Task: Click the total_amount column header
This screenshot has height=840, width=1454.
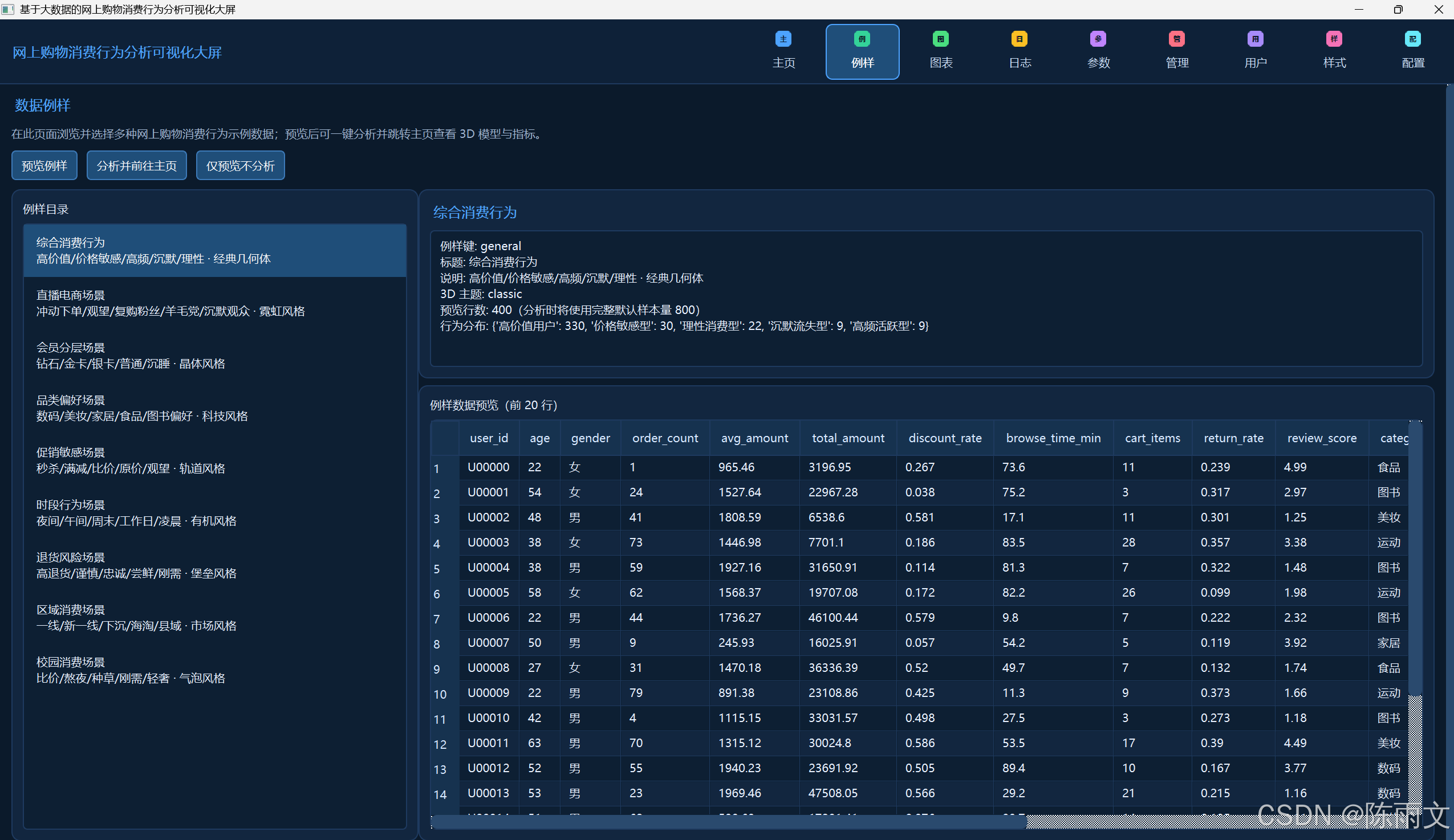Action: pos(848,438)
